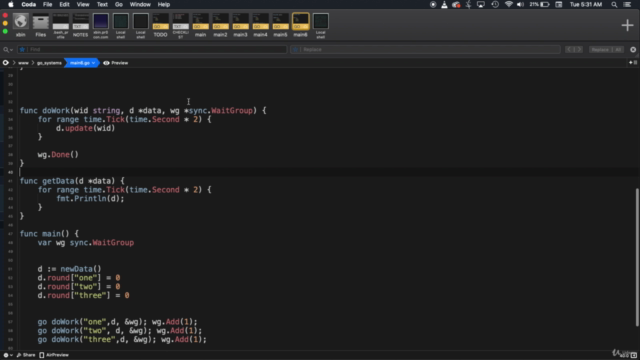Image resolution: width=640 pixels, height=360 pixels.
Task: Click the eye icon at the path bar start
Action: point(6,63)
